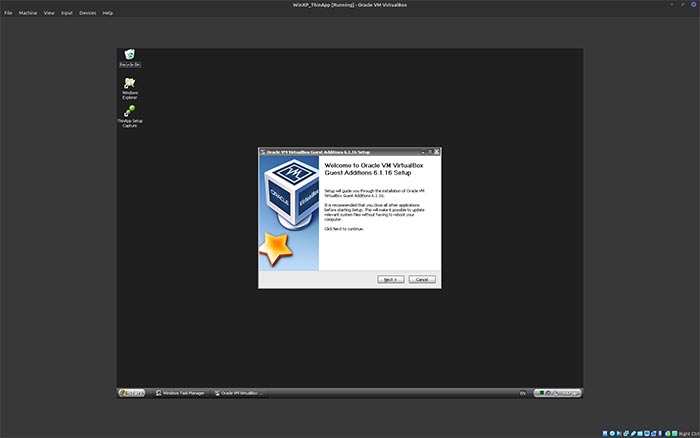Click the display status icon
The width and height of the screenshot is (700, 438).
647,433
